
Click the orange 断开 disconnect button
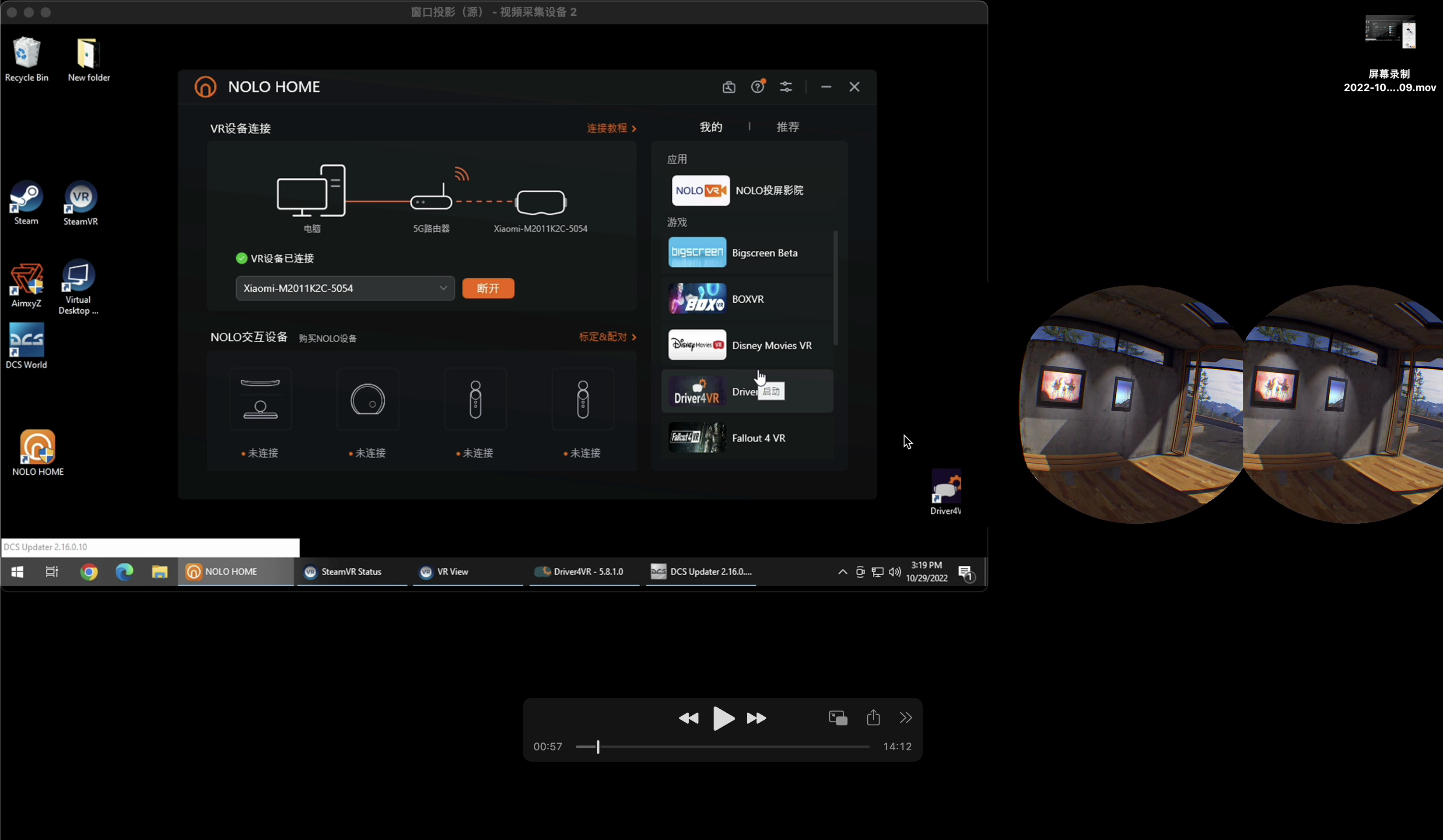pyautogui.click(x=488, y=288)
